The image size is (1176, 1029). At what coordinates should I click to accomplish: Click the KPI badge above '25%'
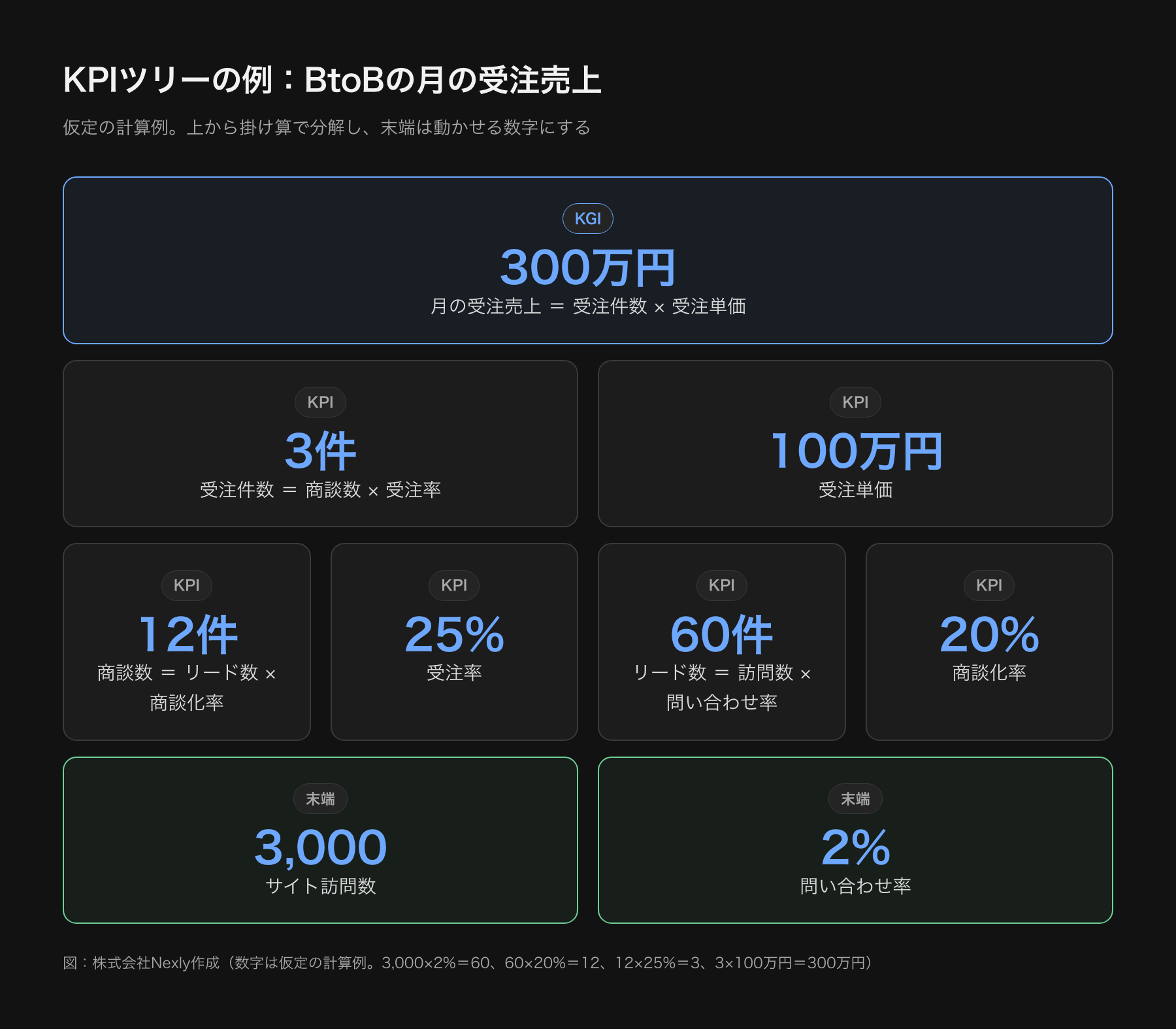click(454, 585)
